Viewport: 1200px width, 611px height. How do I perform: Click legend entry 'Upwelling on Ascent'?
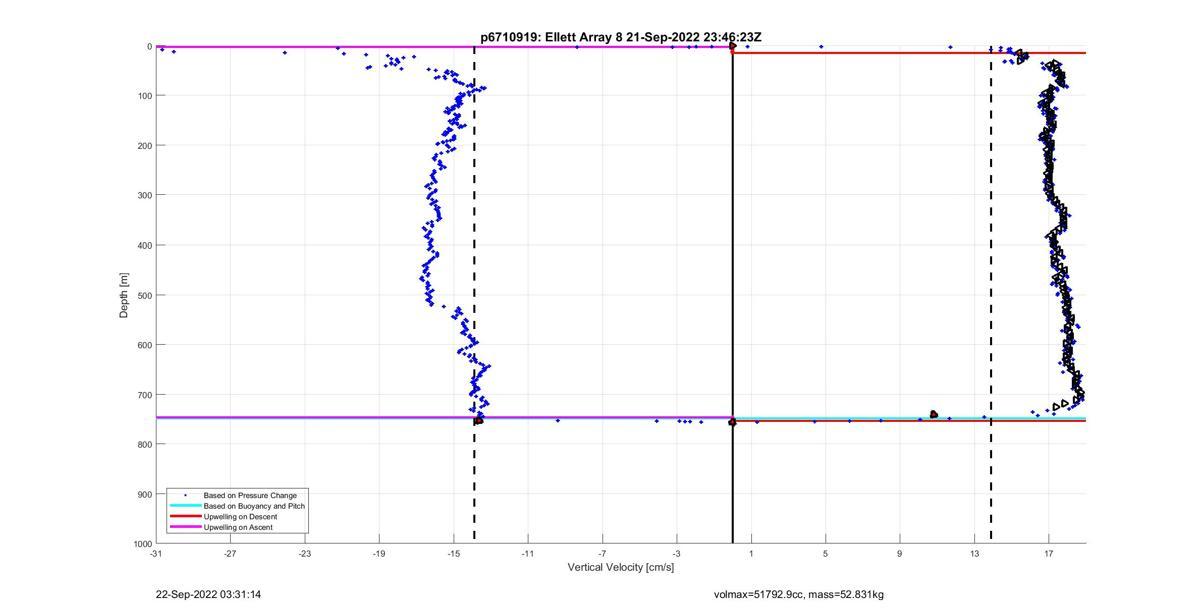pyautogui.click(x=238, y=527)
